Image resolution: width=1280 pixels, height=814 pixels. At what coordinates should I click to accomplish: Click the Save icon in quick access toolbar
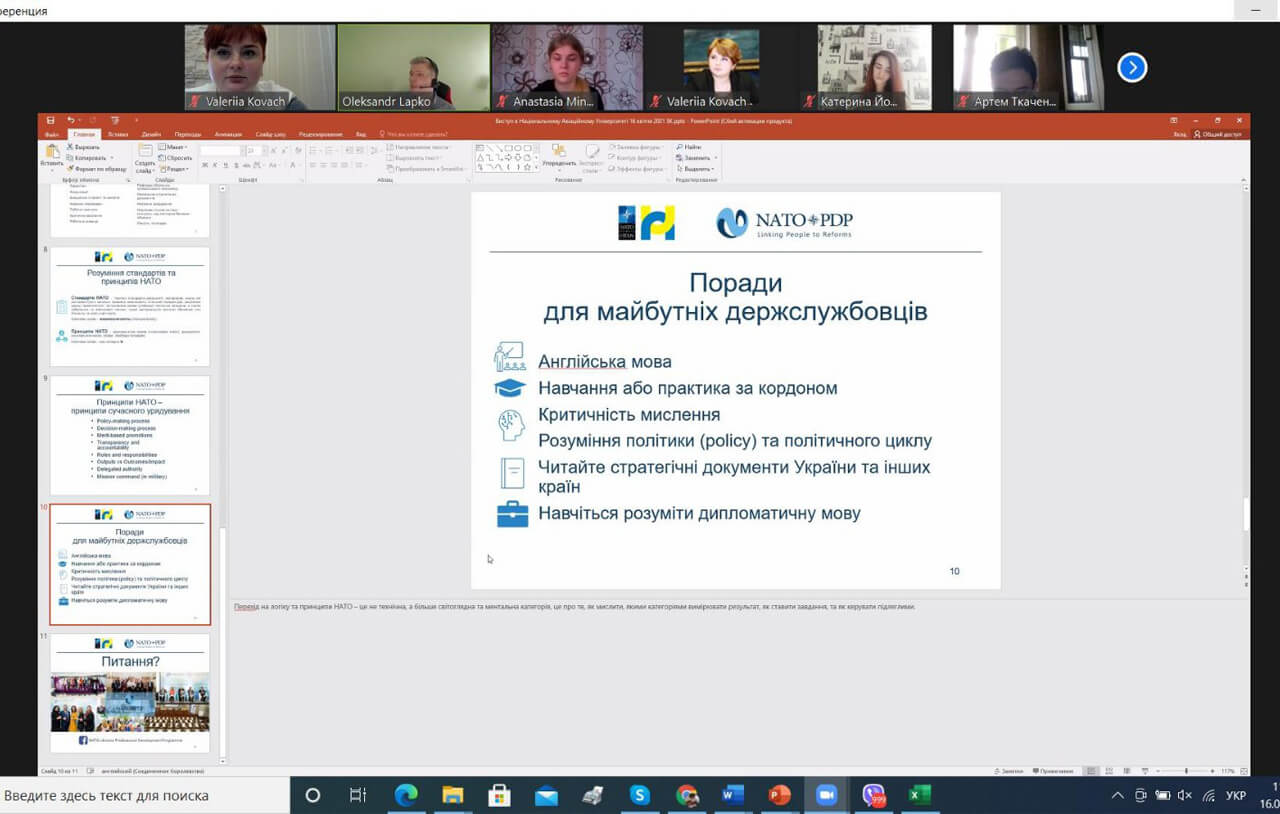51,121
